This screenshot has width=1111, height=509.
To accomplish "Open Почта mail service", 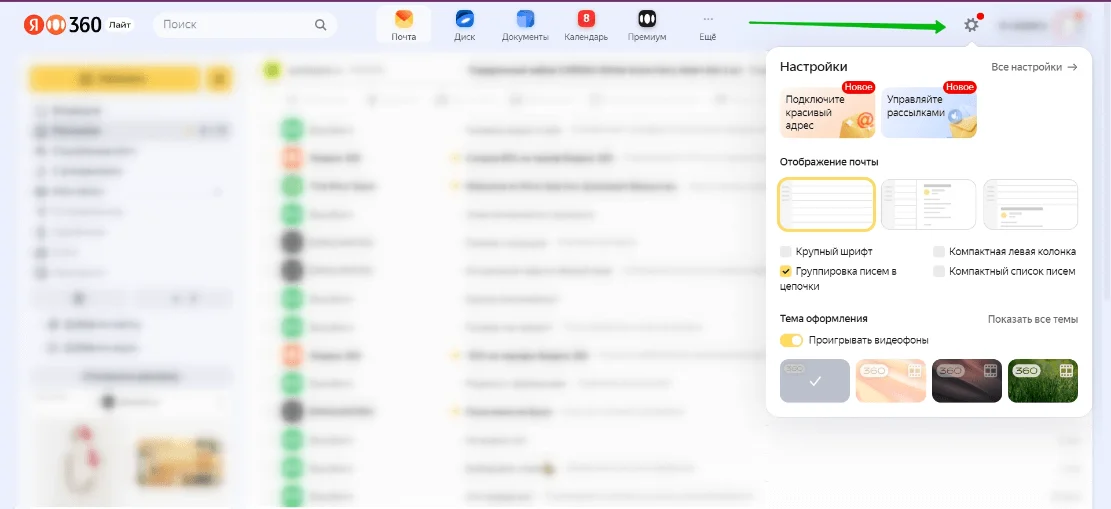I will [x=404, y=25].
